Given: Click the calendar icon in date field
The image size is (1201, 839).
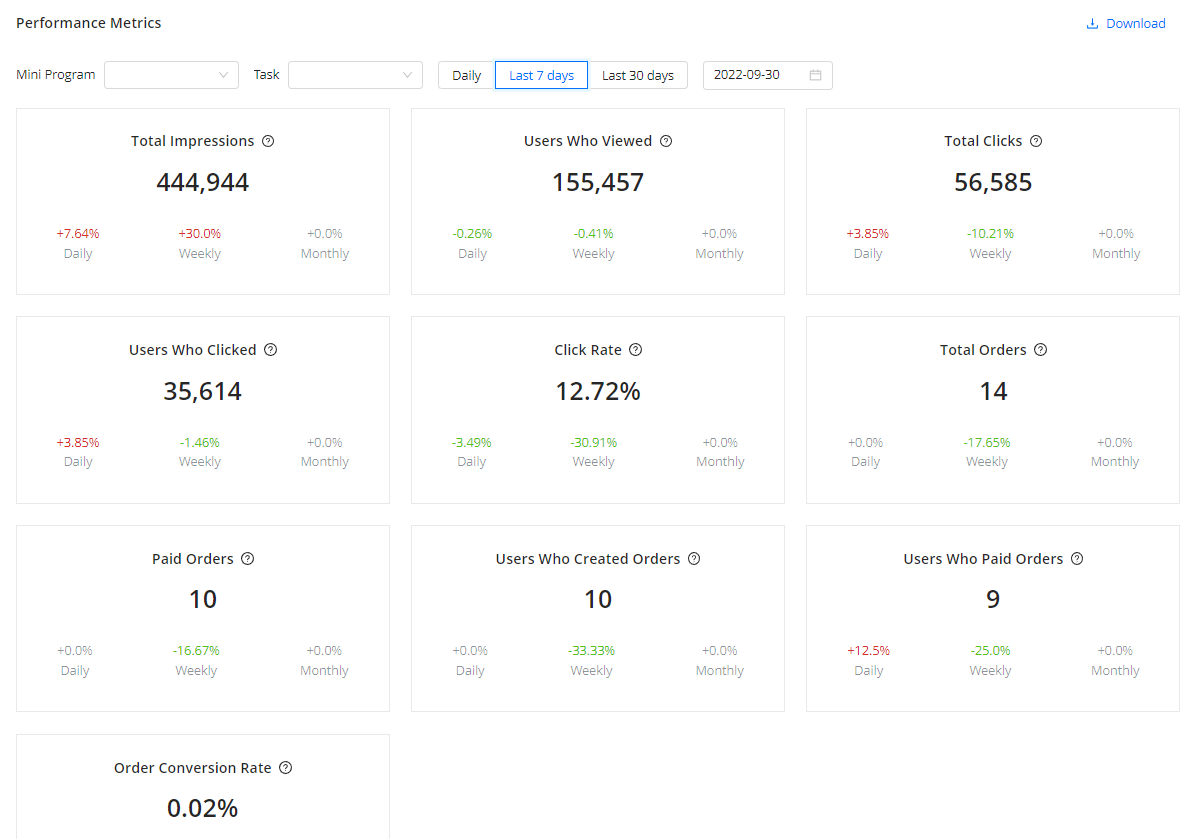Looking at the screenshot, I should [x=816, y=75].
